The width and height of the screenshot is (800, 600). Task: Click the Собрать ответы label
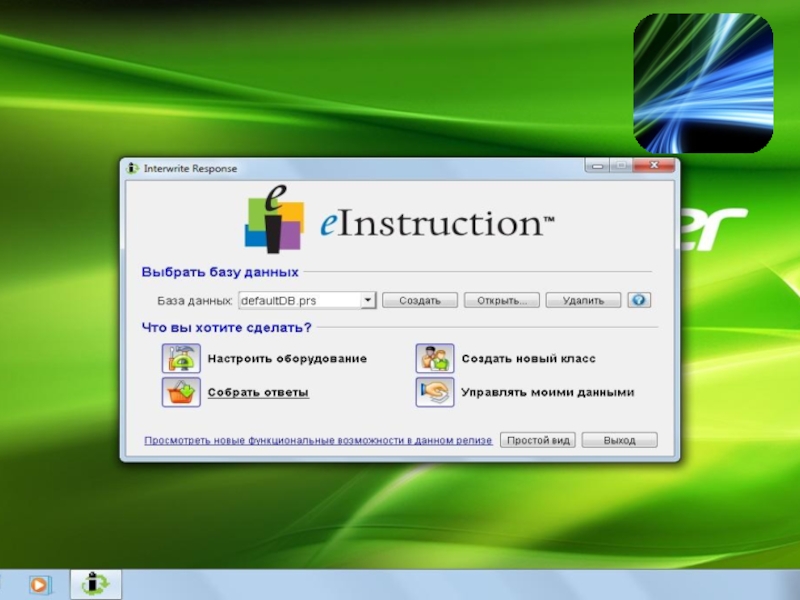258,392
